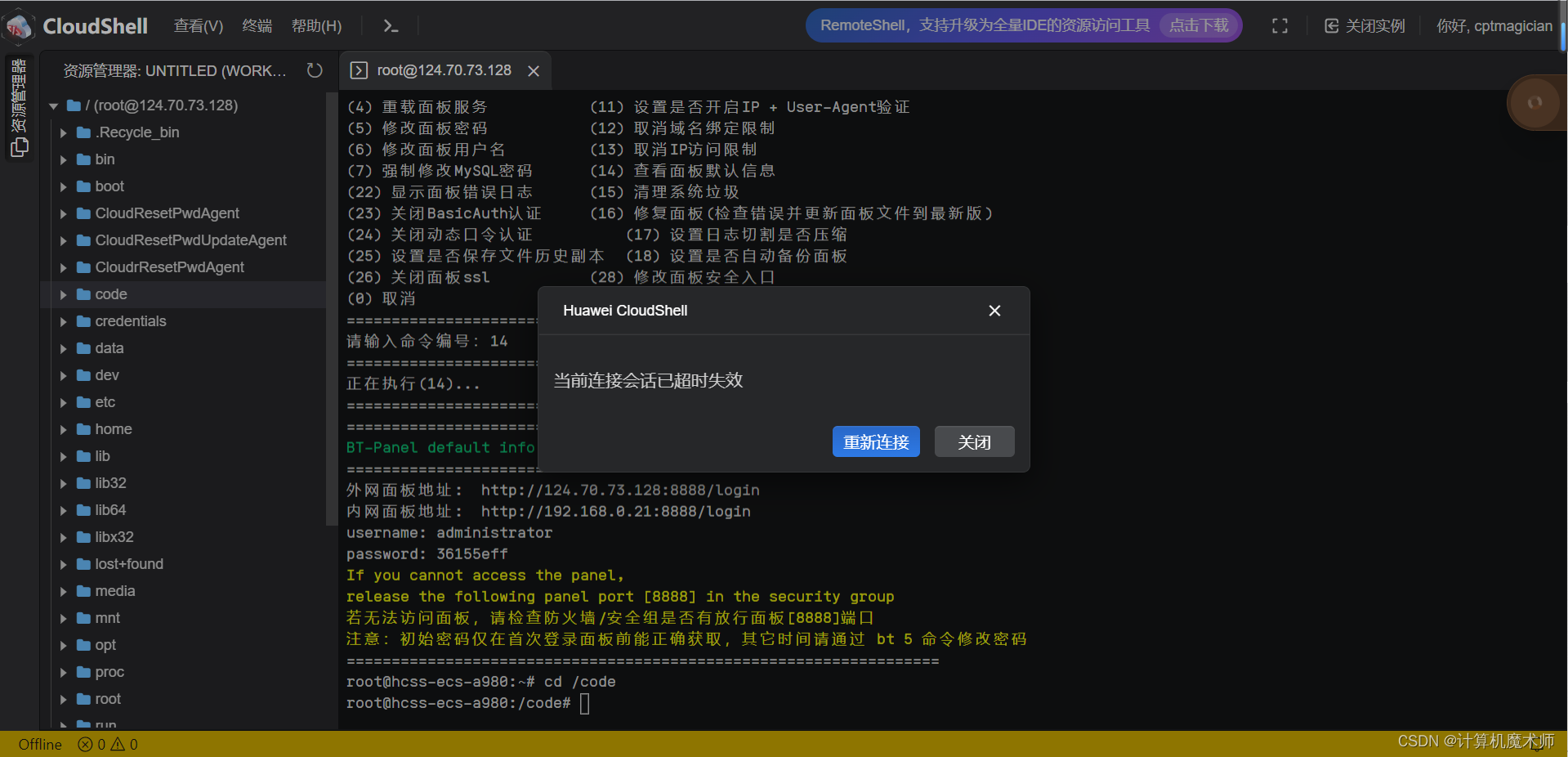The height and width of the screenshot is (757, 1568).
Task: Expand the CloudResetPwdAgent folder arrow
Action: coord(63,213)
